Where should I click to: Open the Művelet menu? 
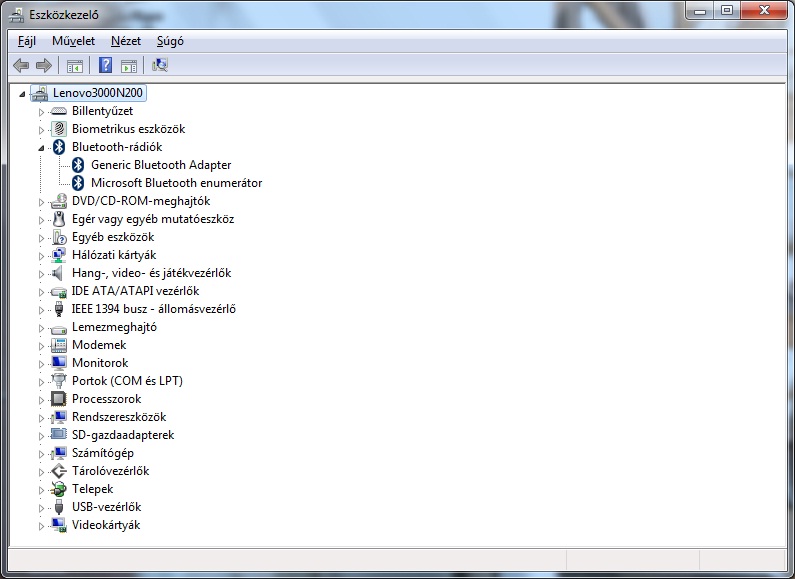pyautogui.click(x=74, y=41)
